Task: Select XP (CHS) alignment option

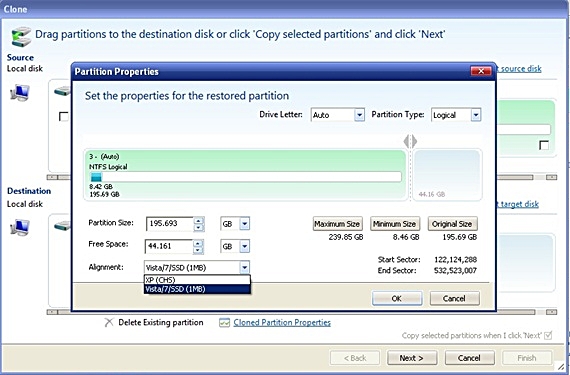Action: [197, 280]
